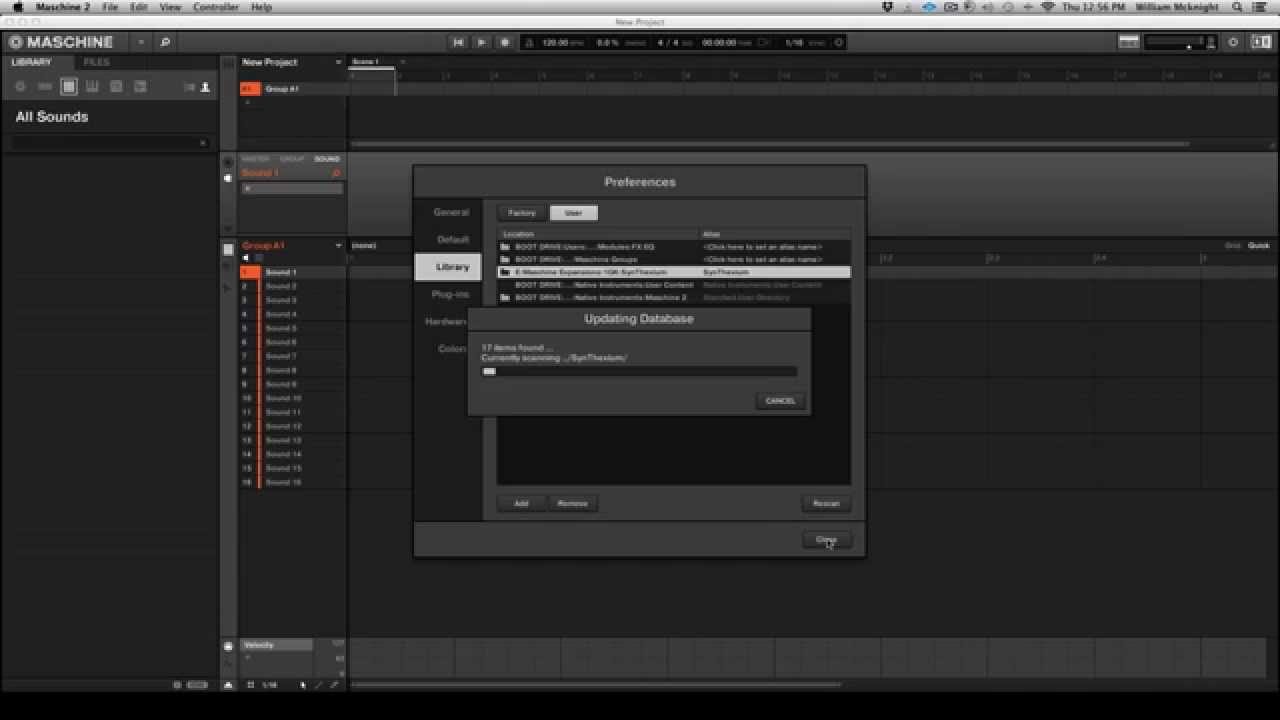Screen dimensions: 1280x720
Task: Set alias for Modules FX EQ row
Action: tap(762, 246)
